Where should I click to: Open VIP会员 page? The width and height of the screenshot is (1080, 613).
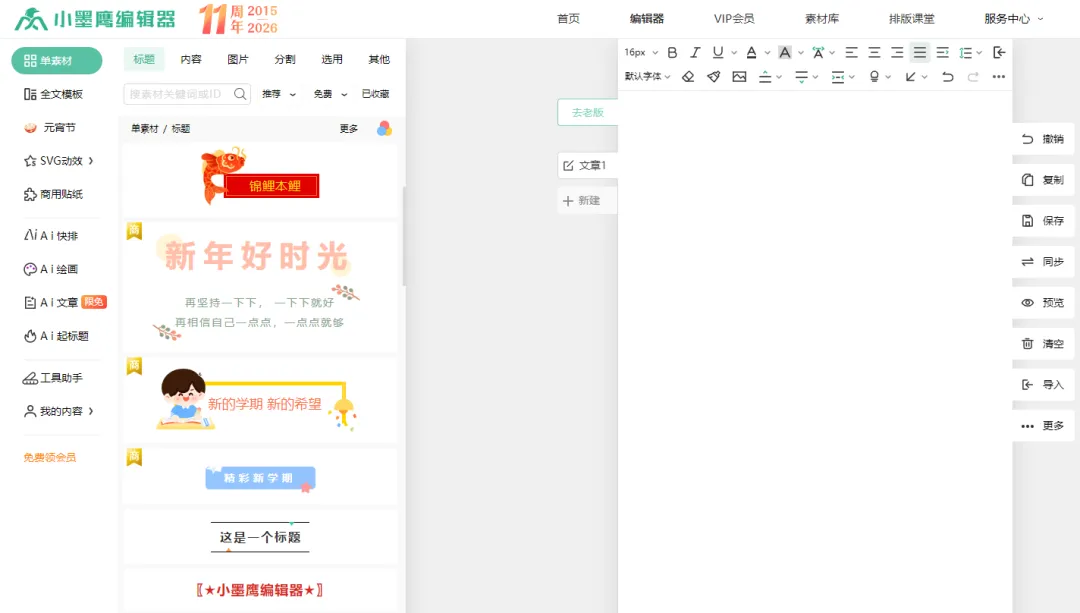(x=734, y=19)
